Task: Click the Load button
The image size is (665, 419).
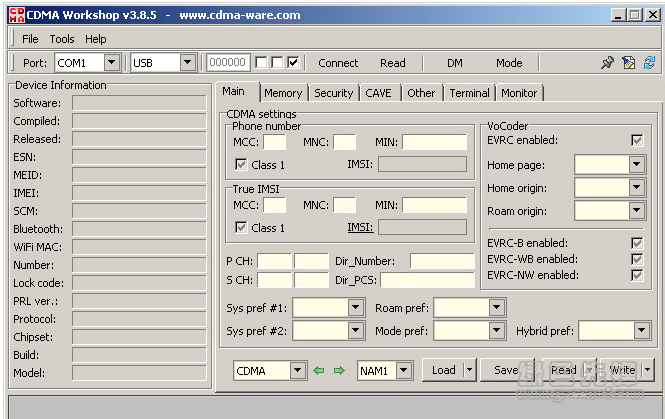Action: (444, 370)
